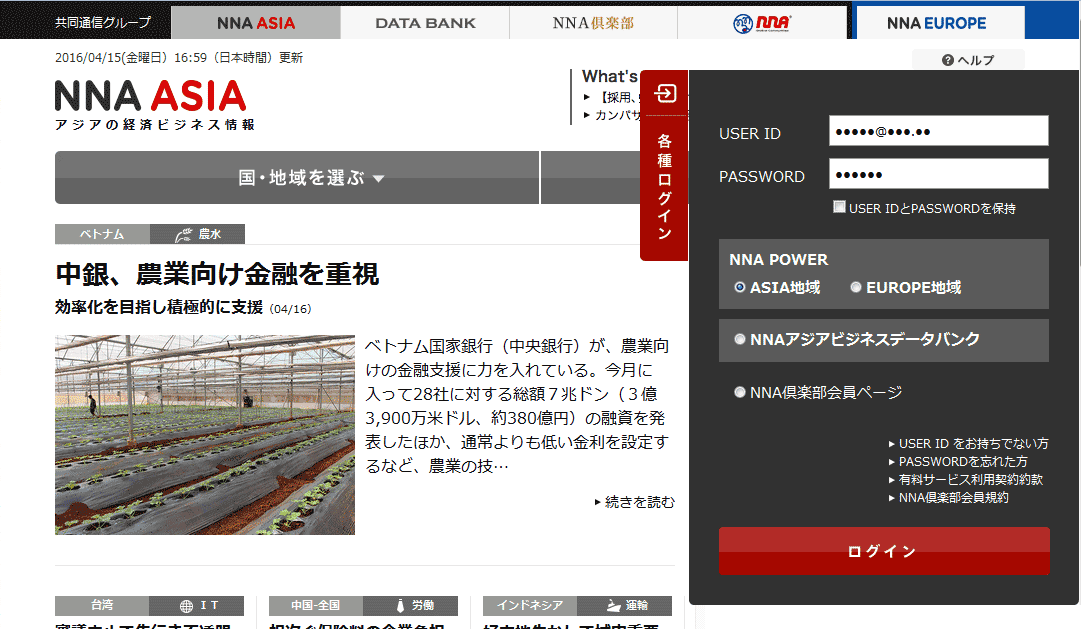Select NNAアジアビジネスデータバンク radio option
The image size is (1081, 629).
tap(740, 339)
